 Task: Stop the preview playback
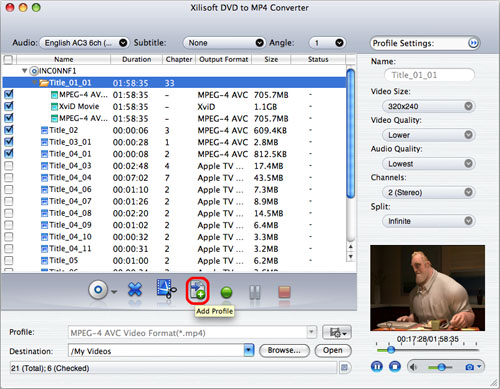click(x=395, y=367)
